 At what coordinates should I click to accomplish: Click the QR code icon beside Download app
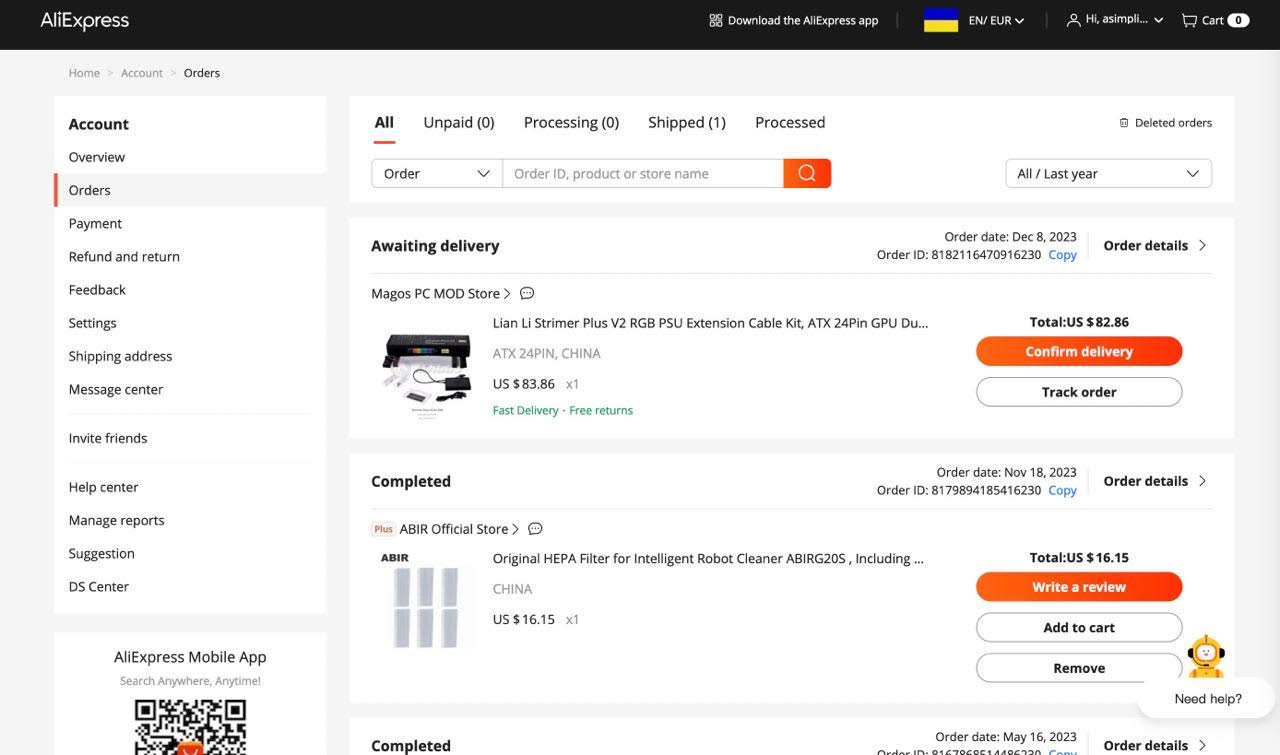pyautogui.click(x=715, y=20)
